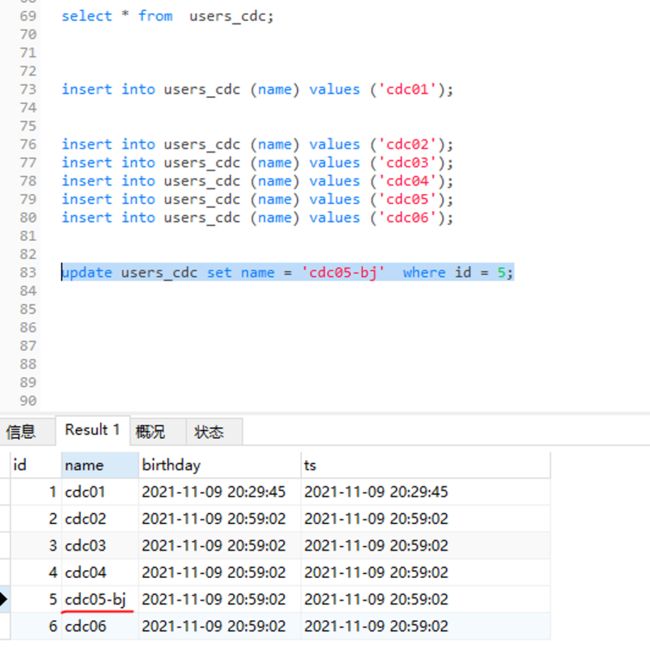Click the insert statement with 'cdc01'
650x664 pixels.
click(x=257, y=90)
